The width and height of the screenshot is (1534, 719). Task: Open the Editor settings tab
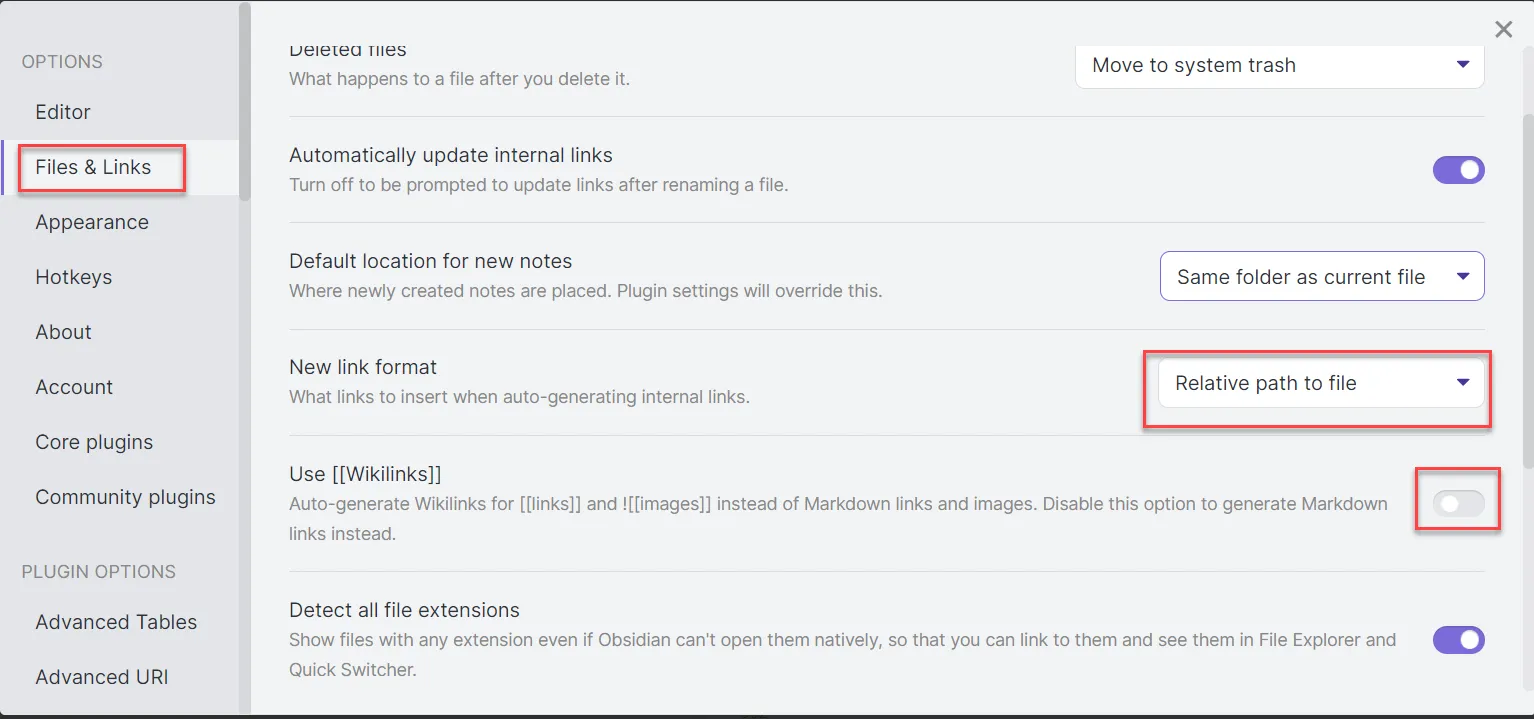coord(63,112)
